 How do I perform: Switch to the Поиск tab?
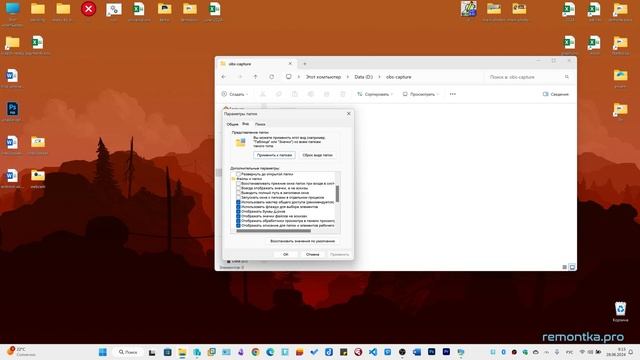pyautogui.click(x=260, y=124)
